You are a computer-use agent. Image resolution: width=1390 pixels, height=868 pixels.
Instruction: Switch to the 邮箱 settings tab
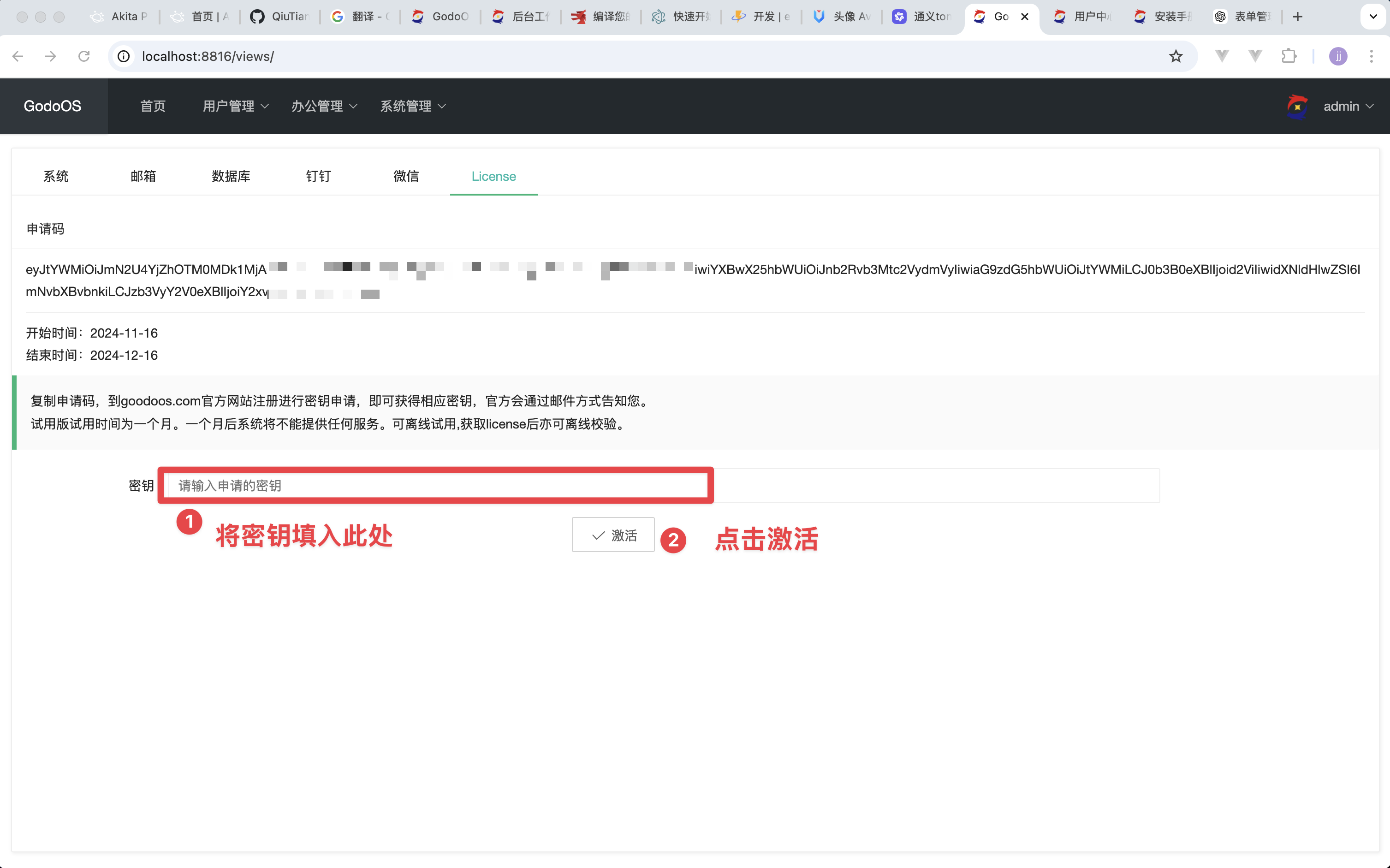tap(143, 176)
